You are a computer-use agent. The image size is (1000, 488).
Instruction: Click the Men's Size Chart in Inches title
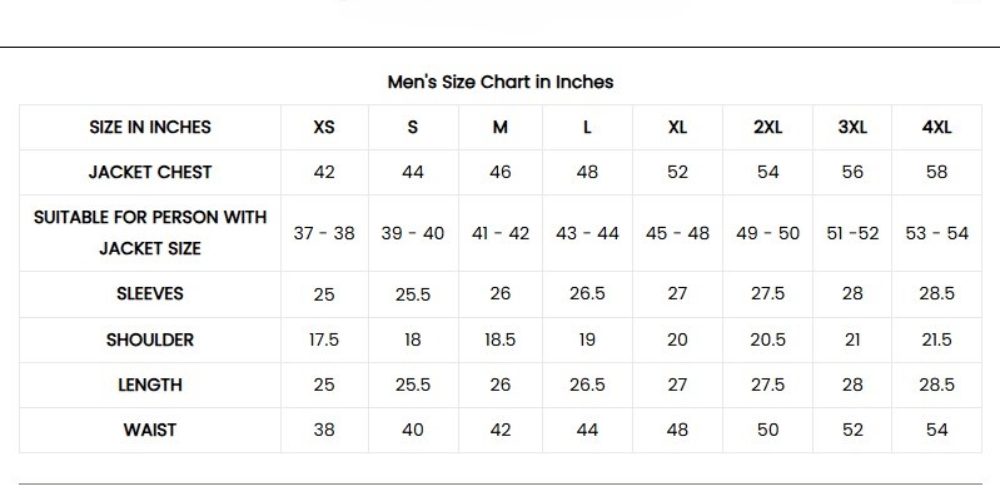500,82
